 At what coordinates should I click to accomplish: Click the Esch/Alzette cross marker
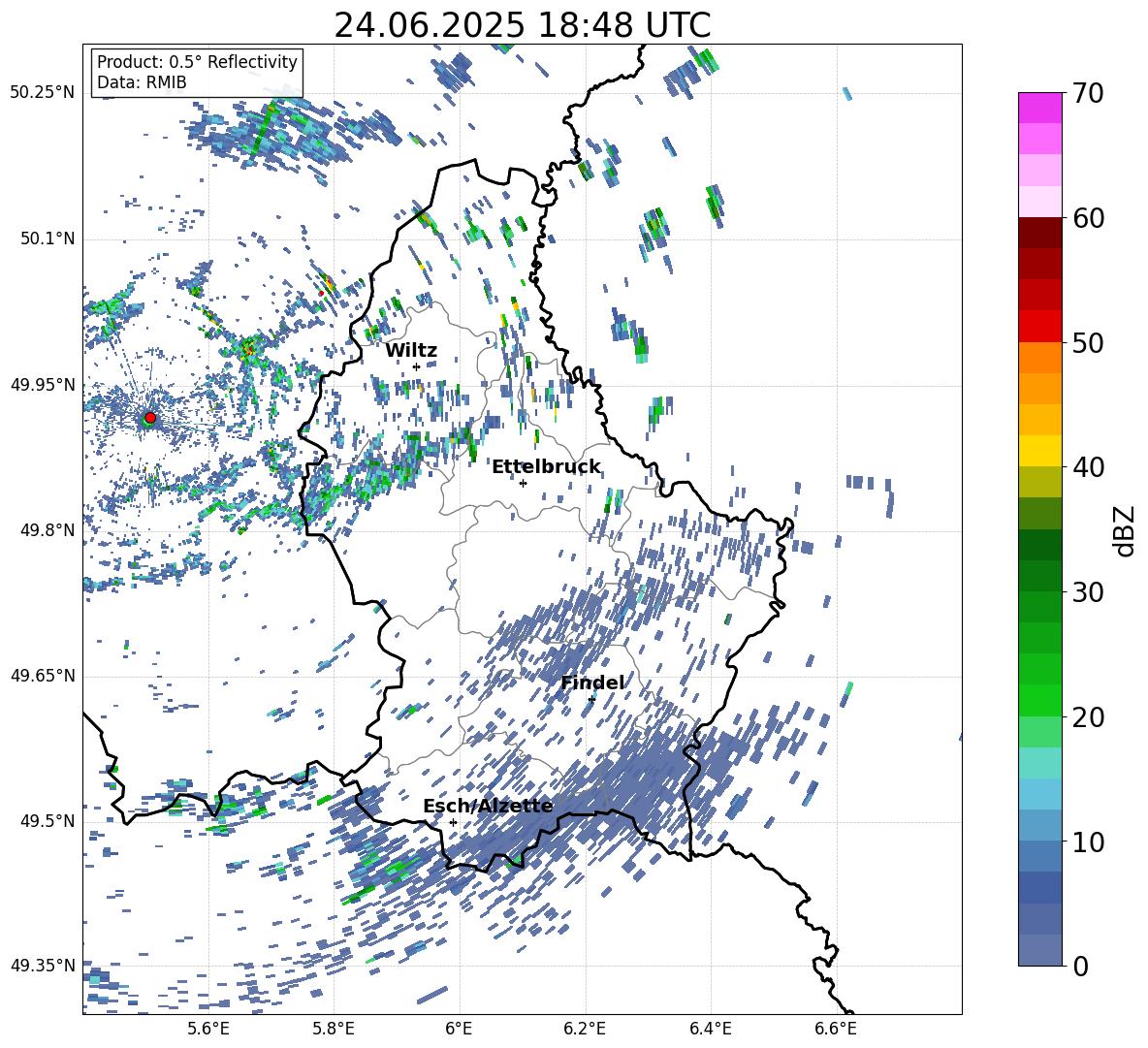(x=453, y=822)
